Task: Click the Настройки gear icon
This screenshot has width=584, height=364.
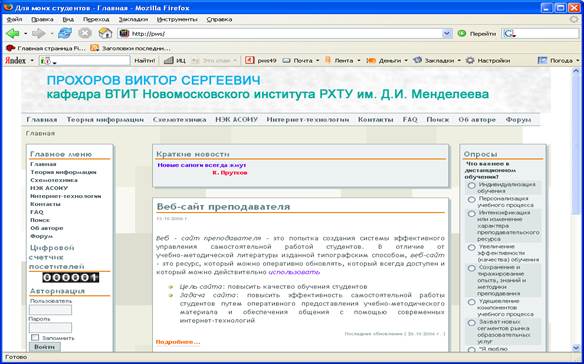Action: click(470, 60)
